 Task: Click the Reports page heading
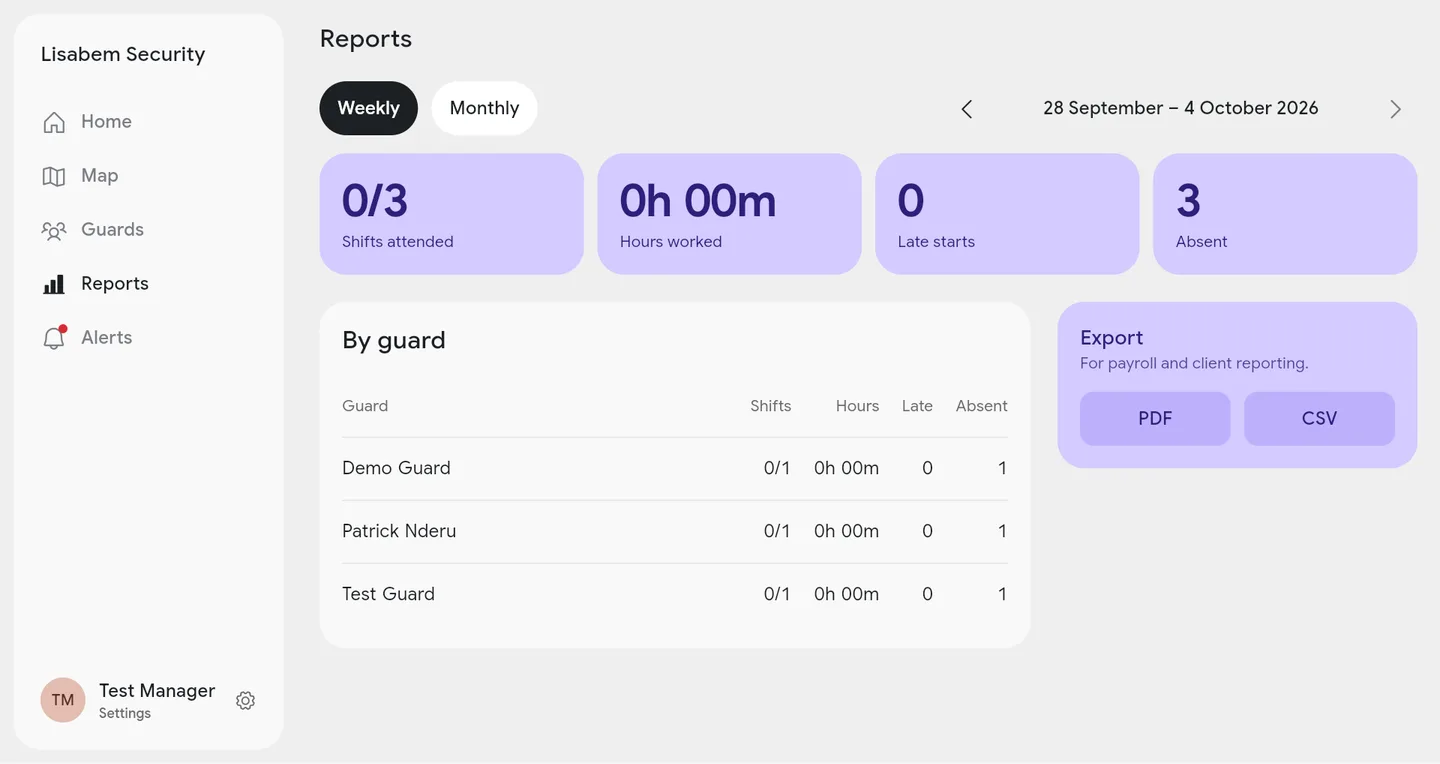(x=366, y=39)
